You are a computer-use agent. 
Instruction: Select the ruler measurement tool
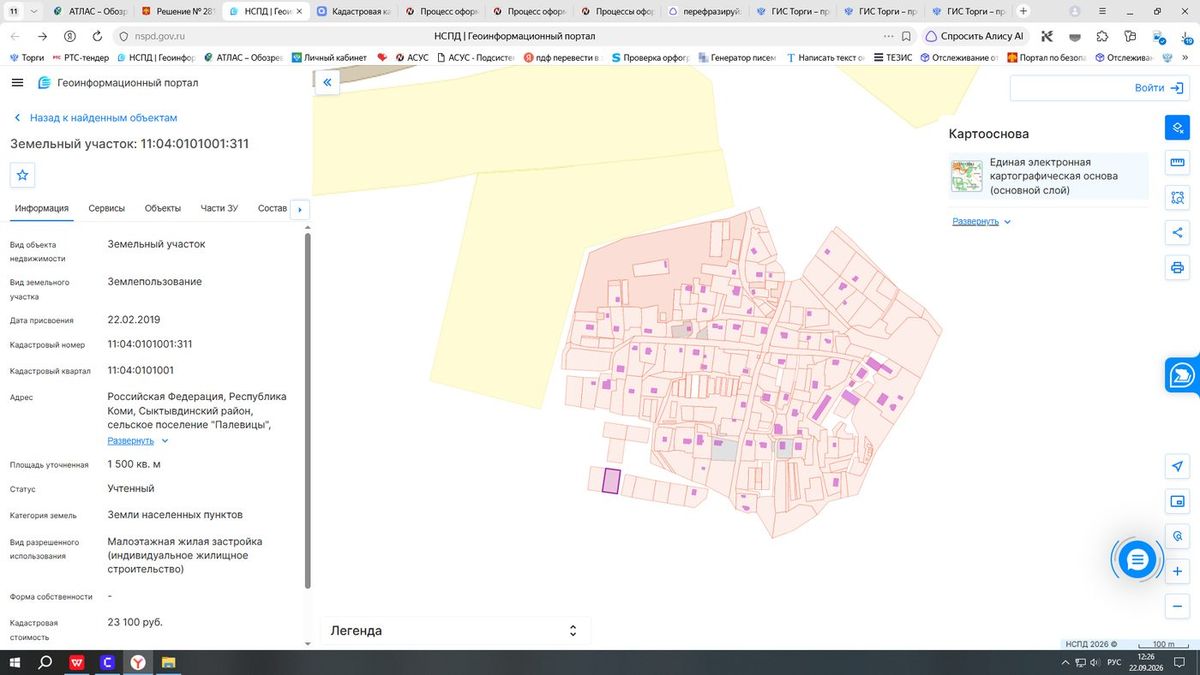coord(1177,163)
